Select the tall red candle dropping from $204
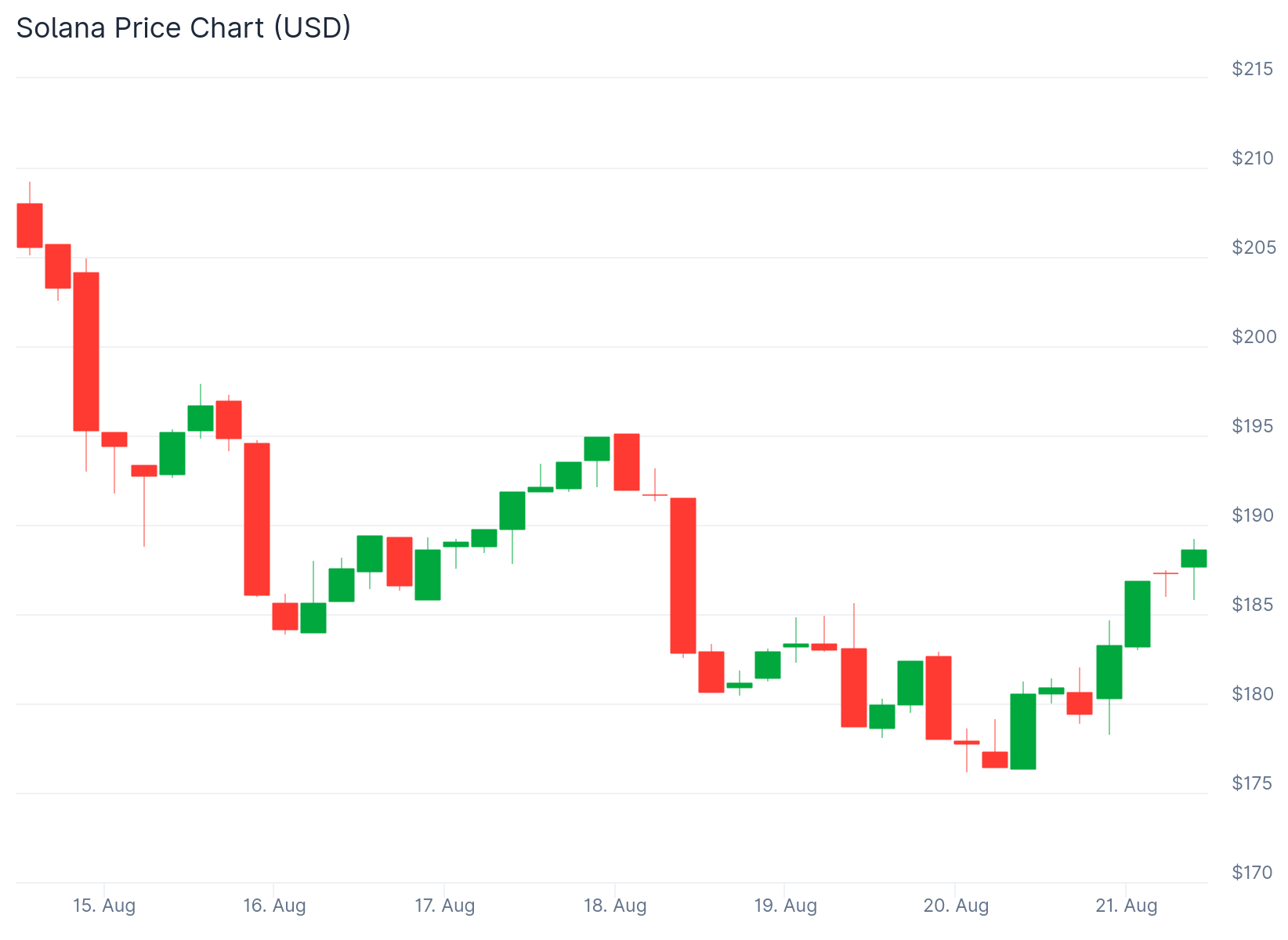The width and height of the screenshot is (1288, 940). click(x=86, y=352)
